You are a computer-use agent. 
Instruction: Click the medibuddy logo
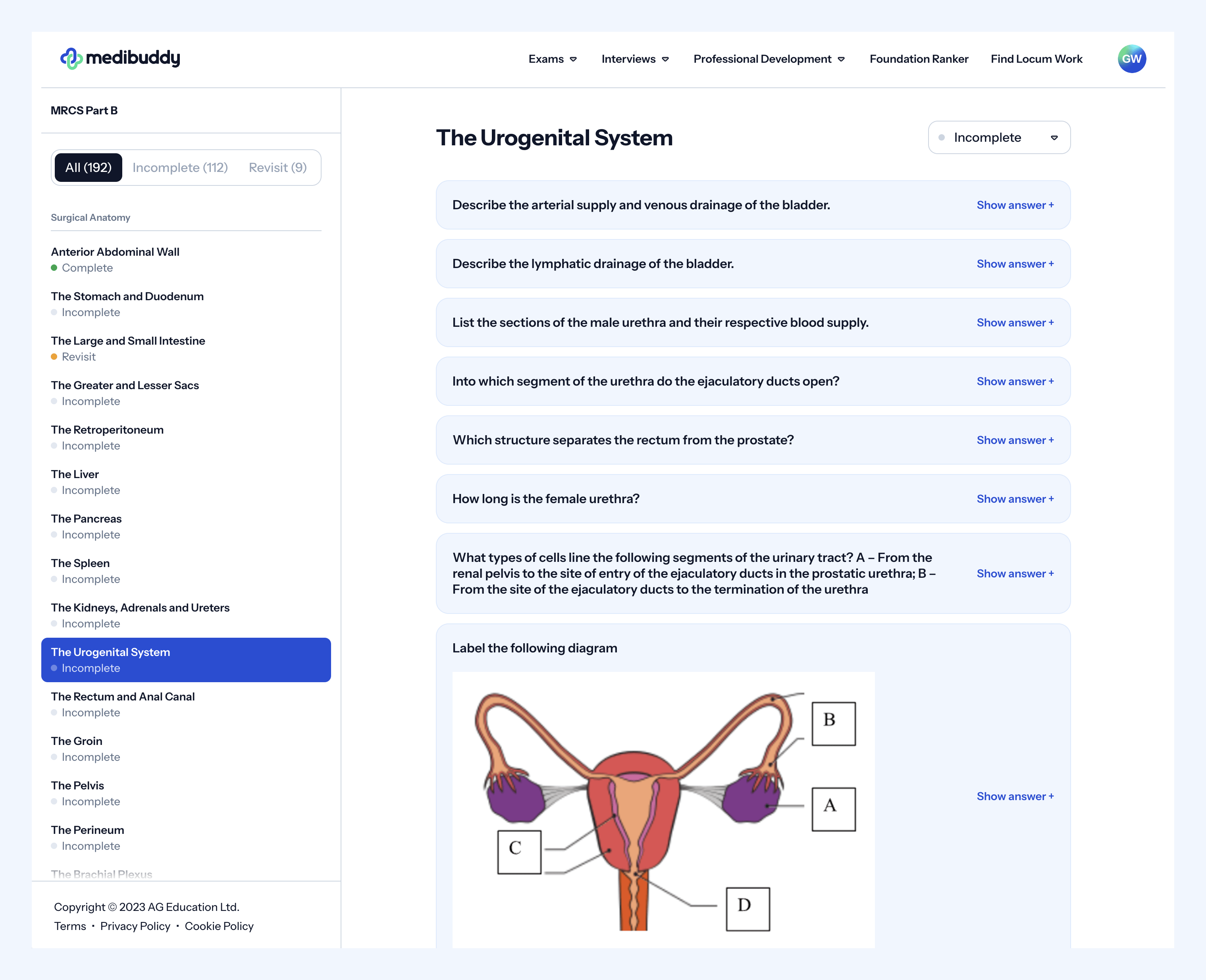[120, 58]
